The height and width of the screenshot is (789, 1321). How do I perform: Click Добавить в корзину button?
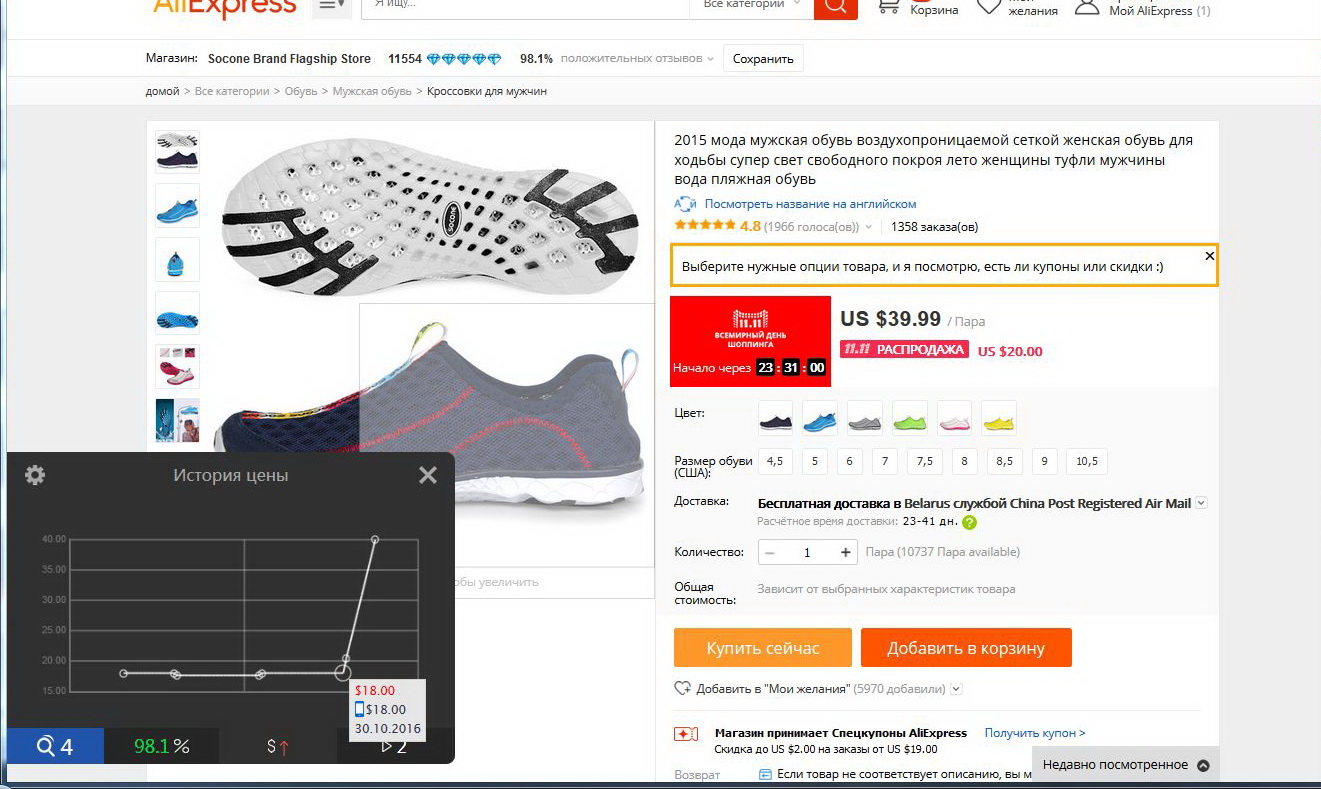[966, 648]
